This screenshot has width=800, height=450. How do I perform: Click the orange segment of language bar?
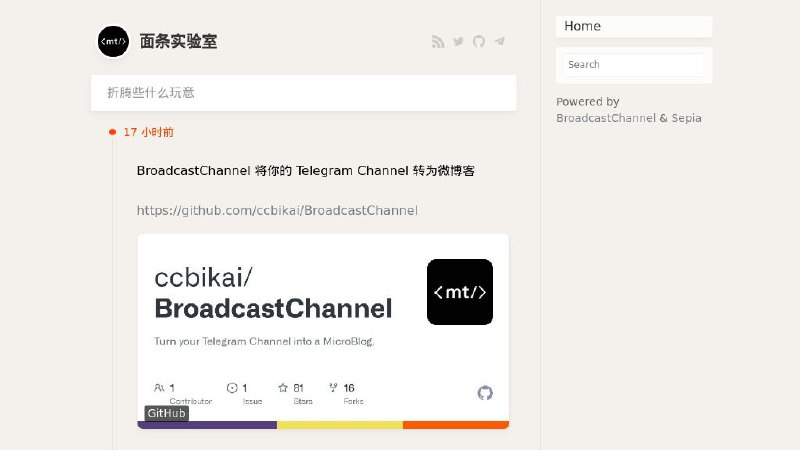click(x=455, y=425)
